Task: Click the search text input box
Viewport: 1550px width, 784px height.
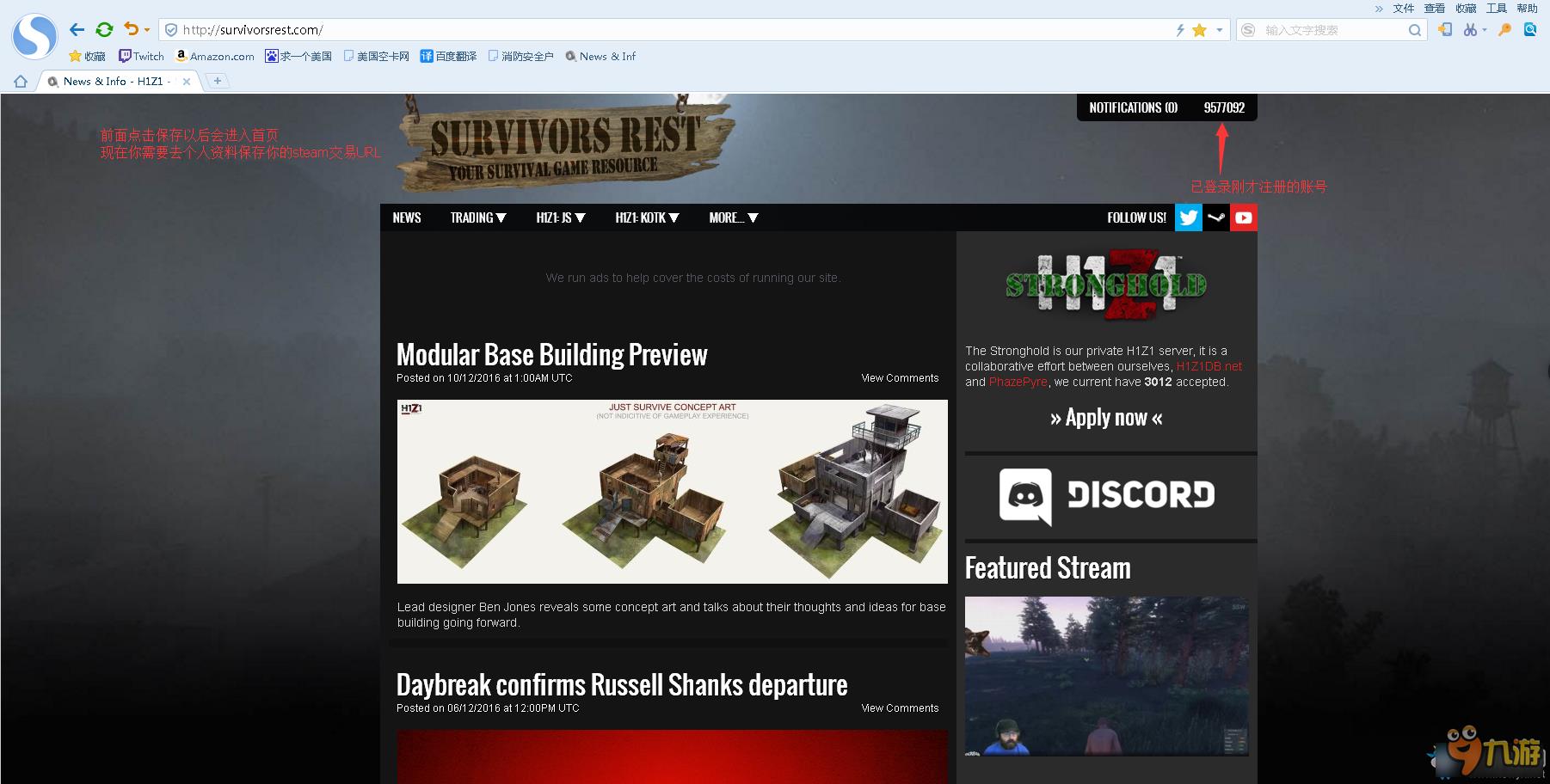Action: 1333,30
